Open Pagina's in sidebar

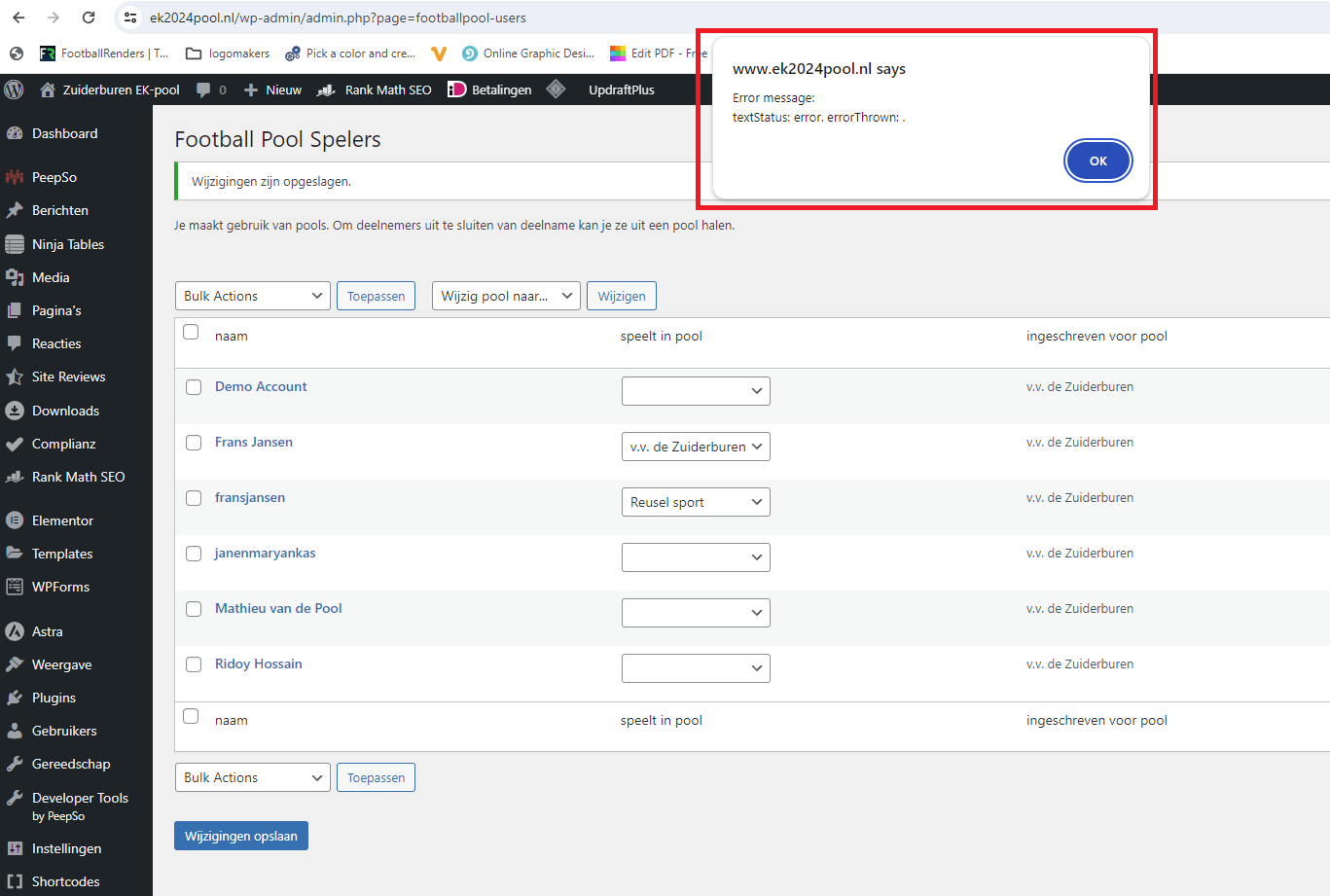point(76,310)
